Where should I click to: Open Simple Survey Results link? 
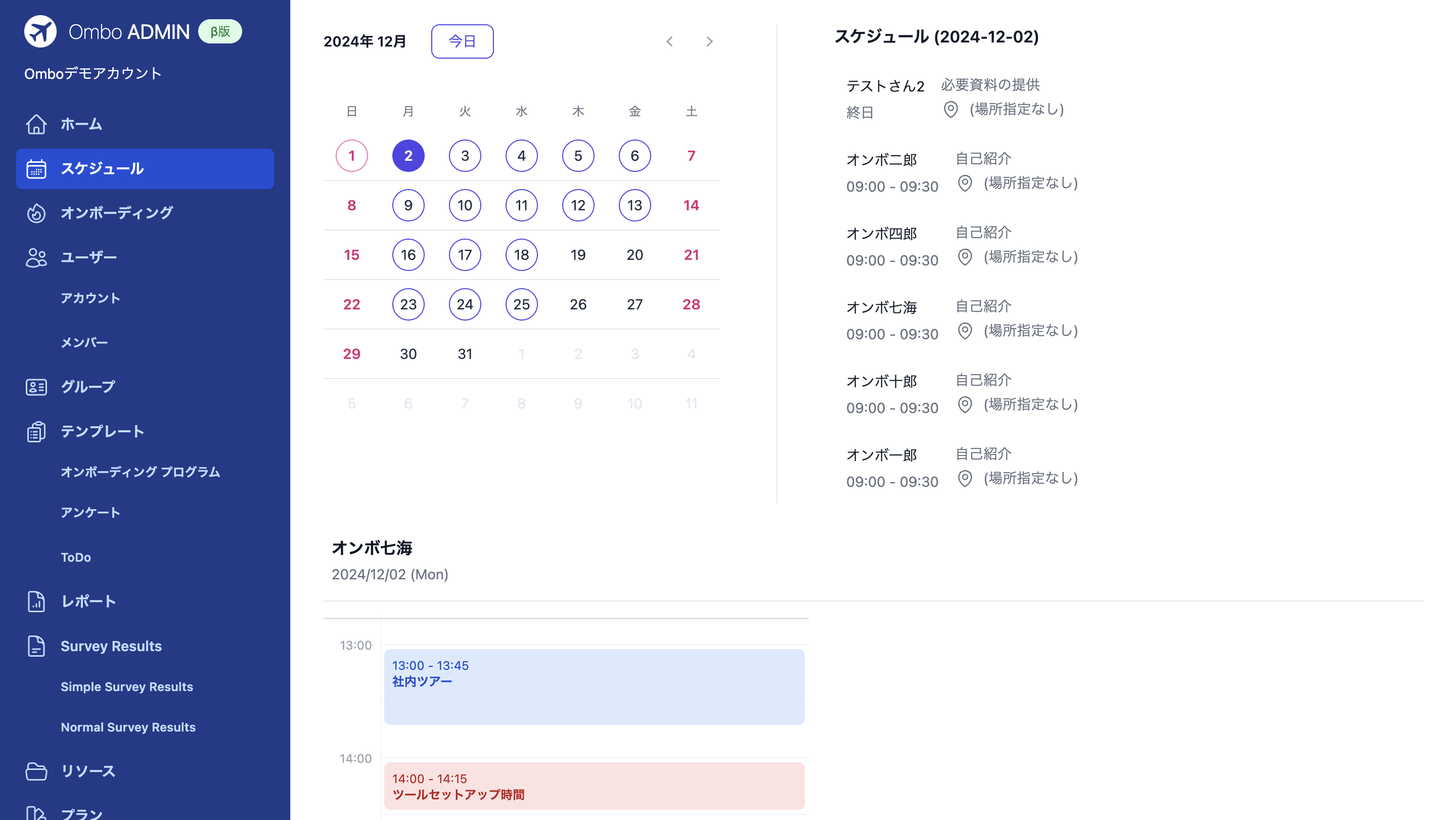tap(126, 687)
